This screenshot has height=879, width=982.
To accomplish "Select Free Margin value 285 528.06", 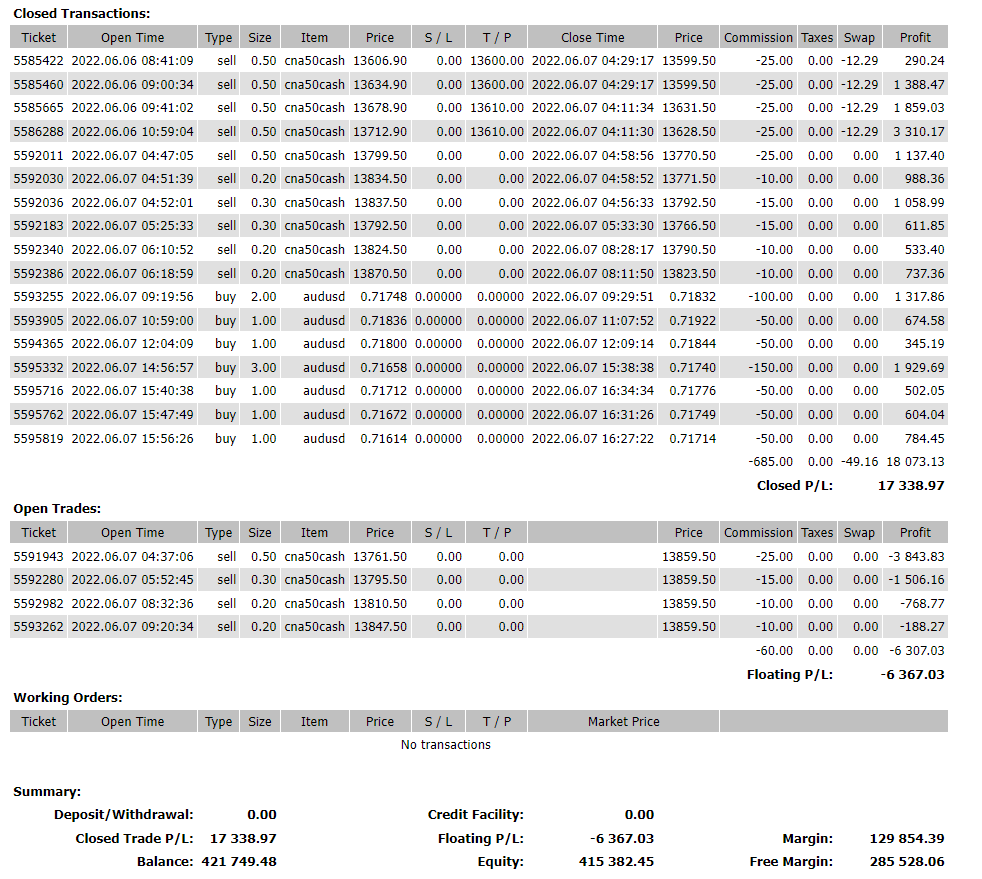I will (x=907, y=862).
